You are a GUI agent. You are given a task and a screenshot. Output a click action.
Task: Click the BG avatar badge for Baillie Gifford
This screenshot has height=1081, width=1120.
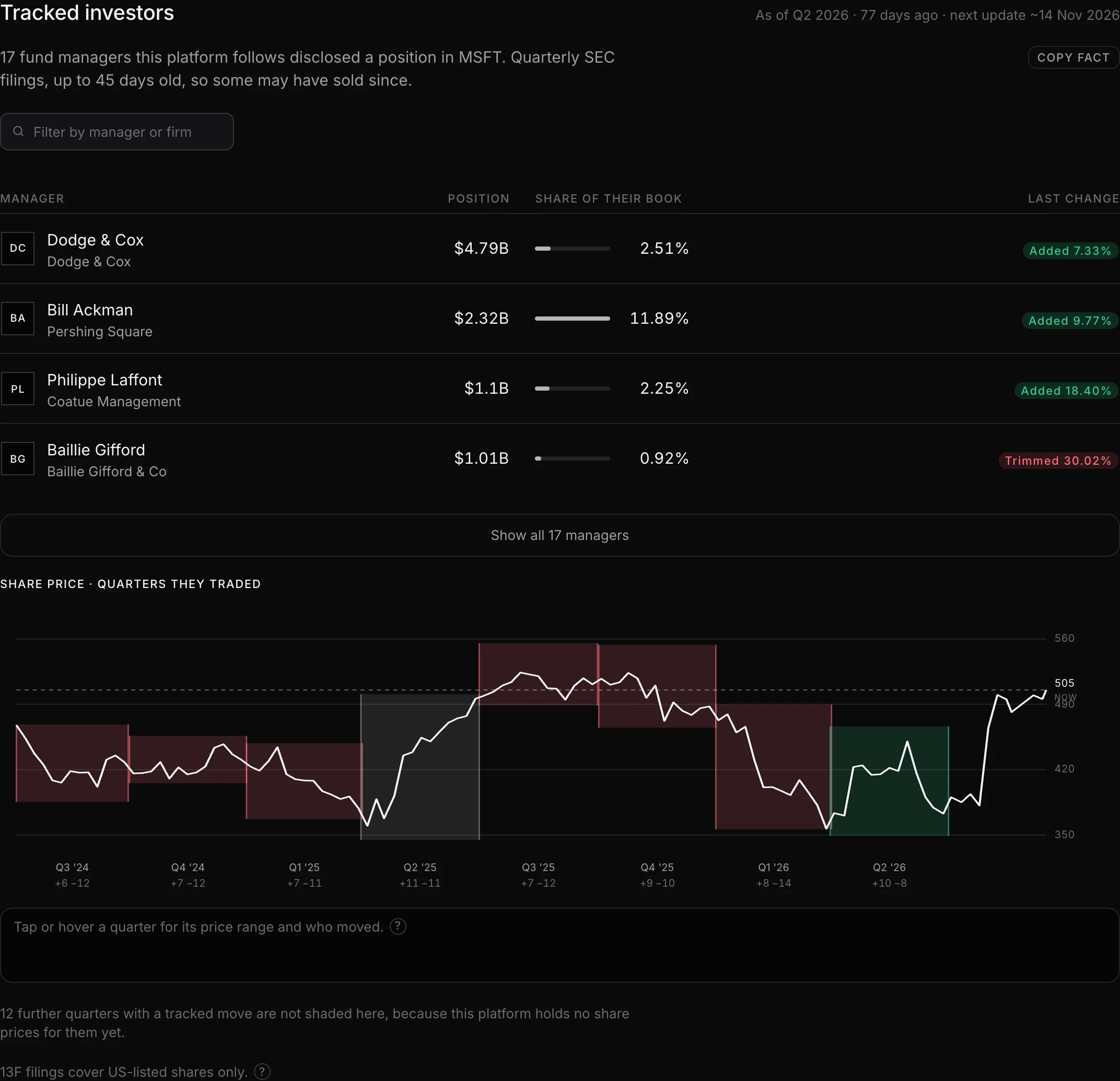[x=18, y=458]
